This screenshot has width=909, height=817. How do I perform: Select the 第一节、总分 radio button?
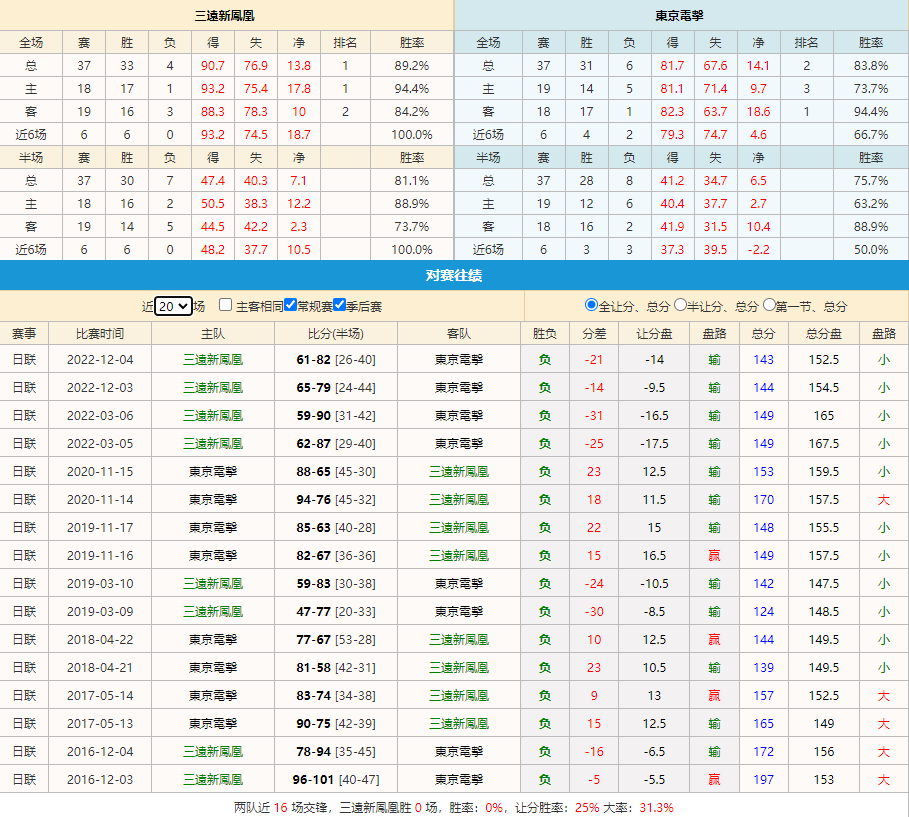click(x=769, y=305)
